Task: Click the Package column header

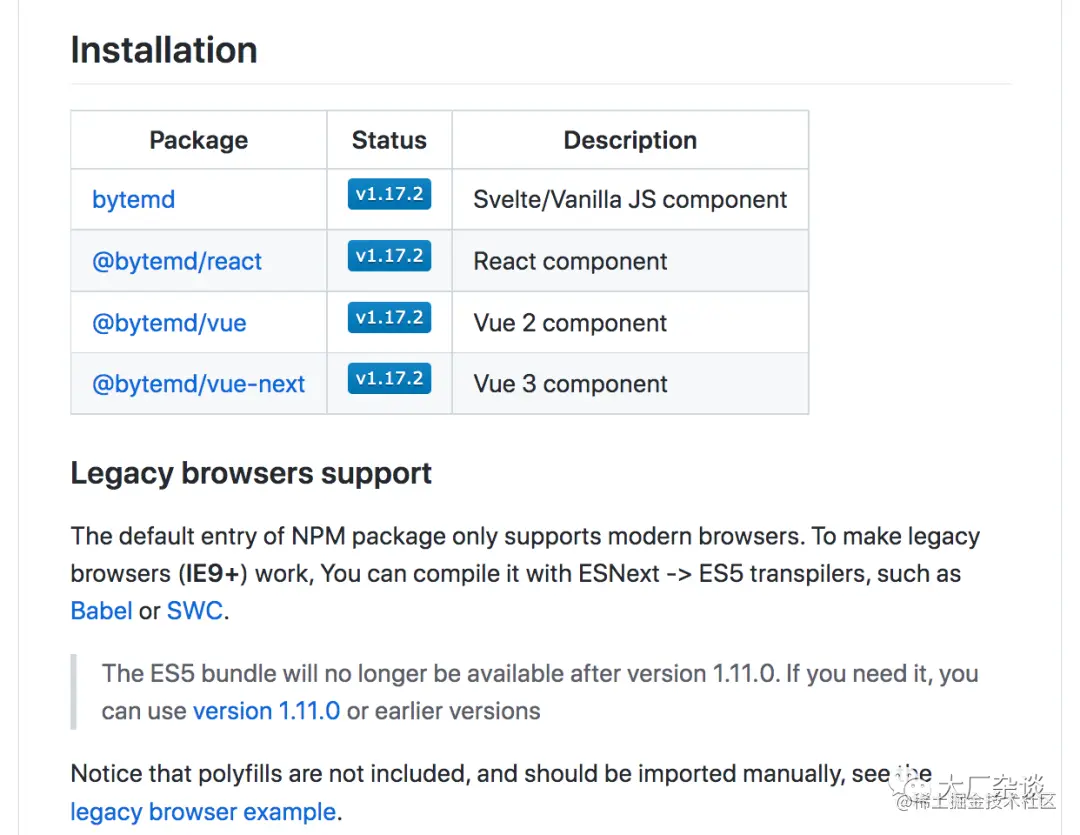Action: pyautogui.click(x=198, y=140)
